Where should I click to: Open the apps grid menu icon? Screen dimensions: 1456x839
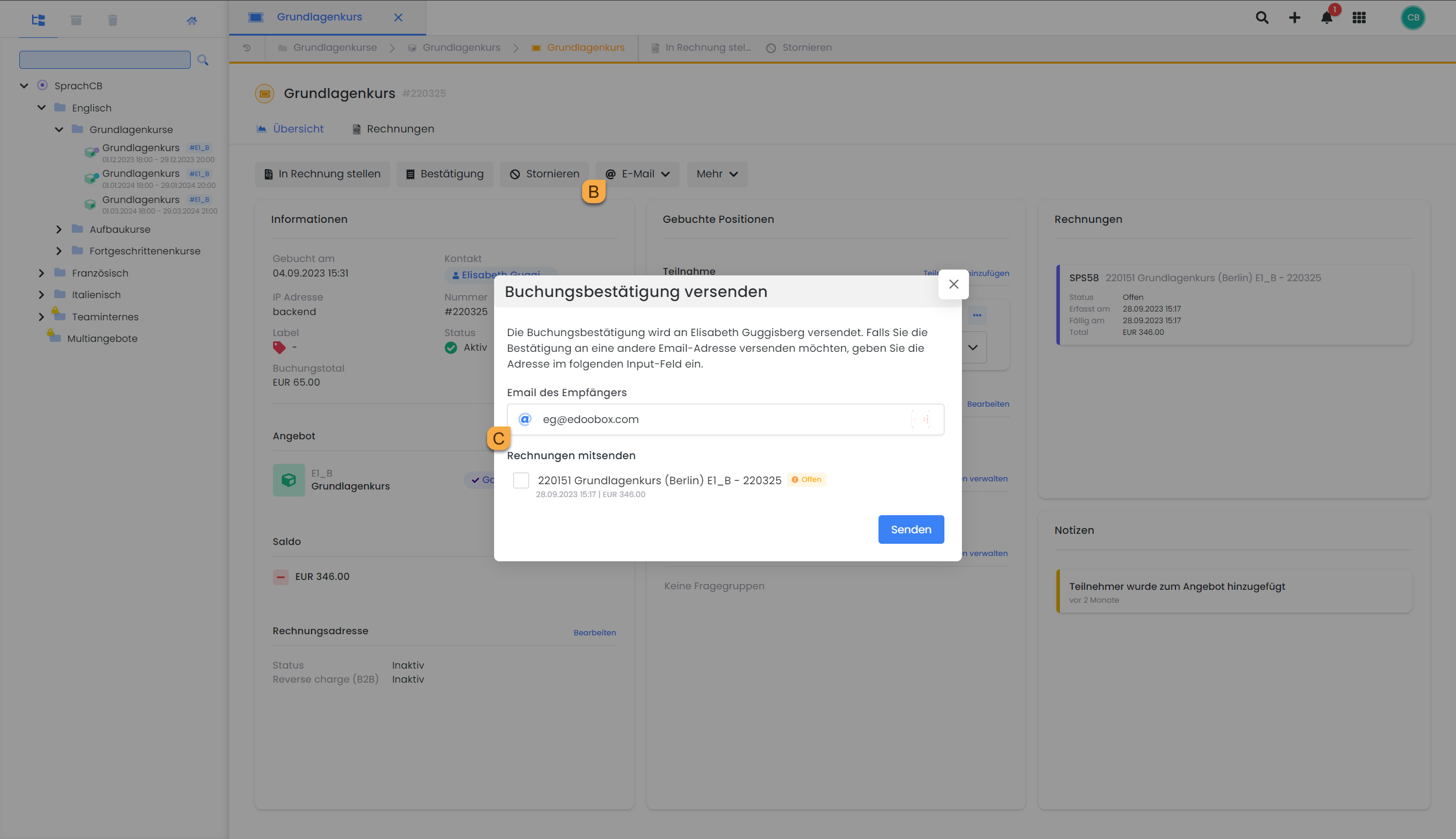[1359, 18]
